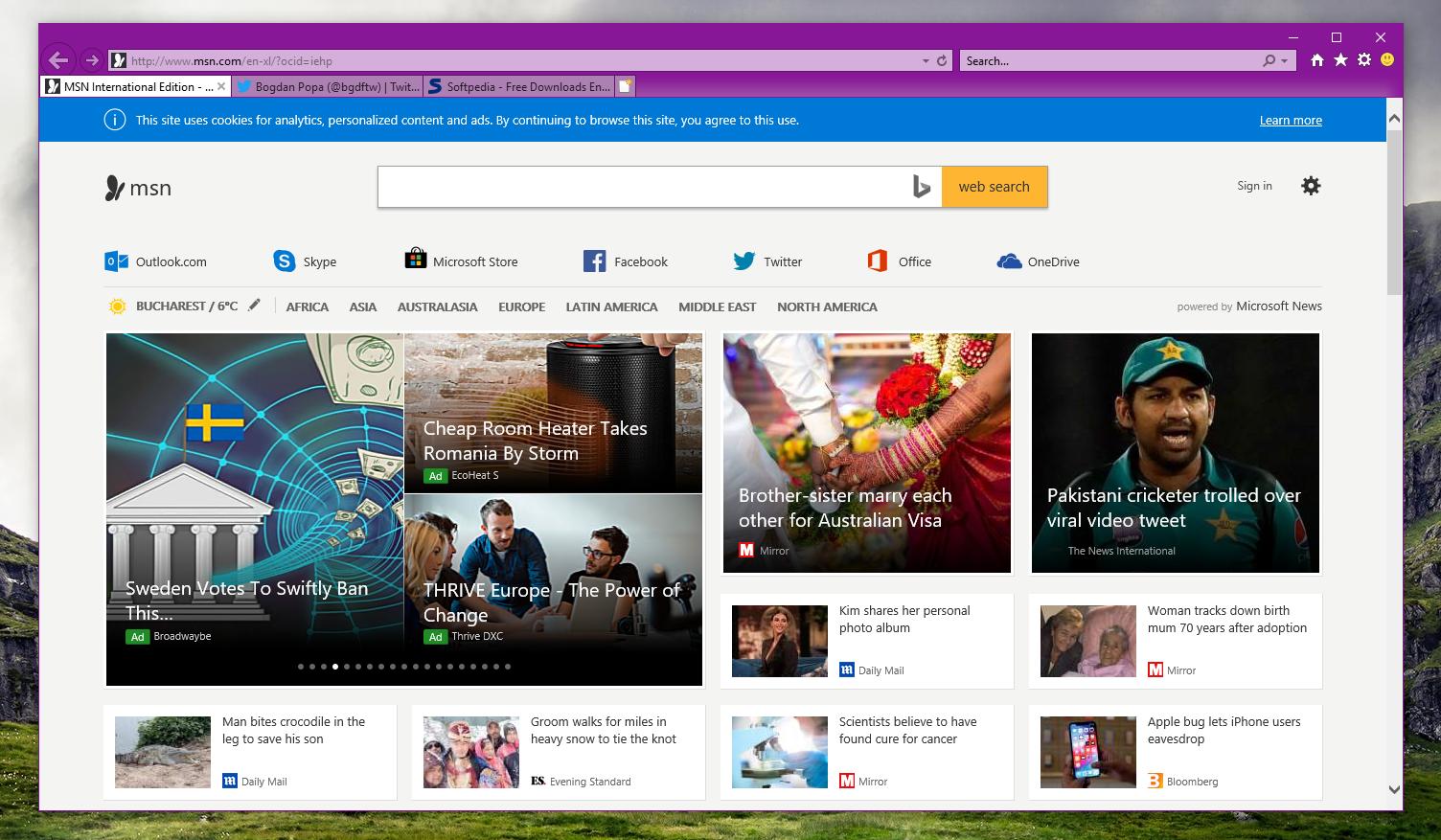This screenshot has width=1441, height=840.
Task: Switch to the Bogdan Popa Twitter tab
Action: pyautogui.click(x=328, y=86)
